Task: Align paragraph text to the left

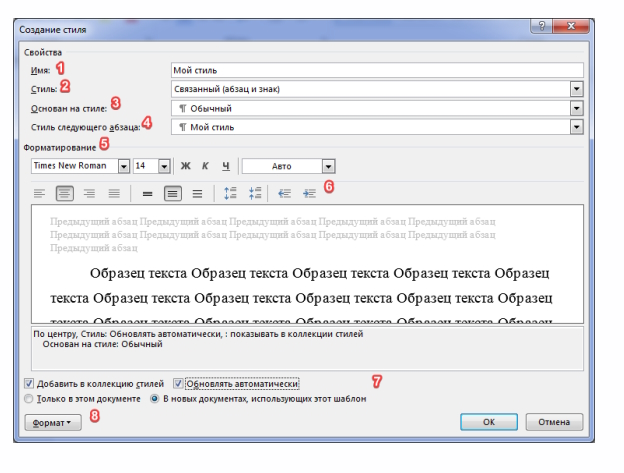Action: 40,193
